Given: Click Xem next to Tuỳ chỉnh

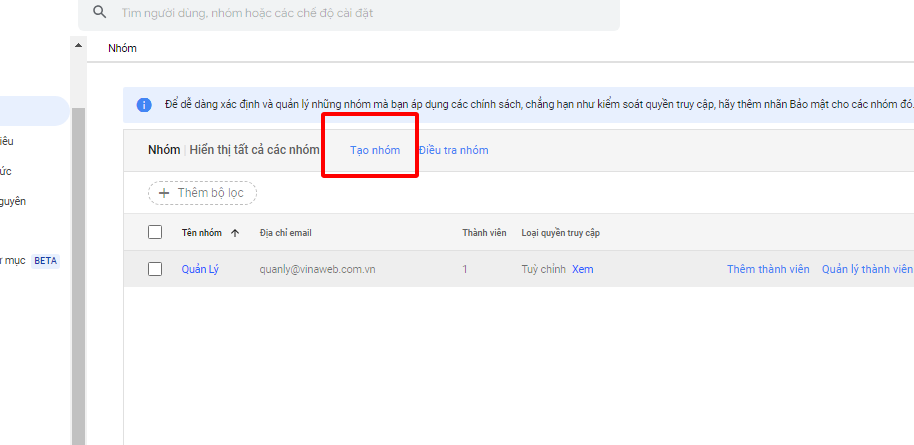Looking at the screenshot, I should pyautogui.click(x=582, y=269).
